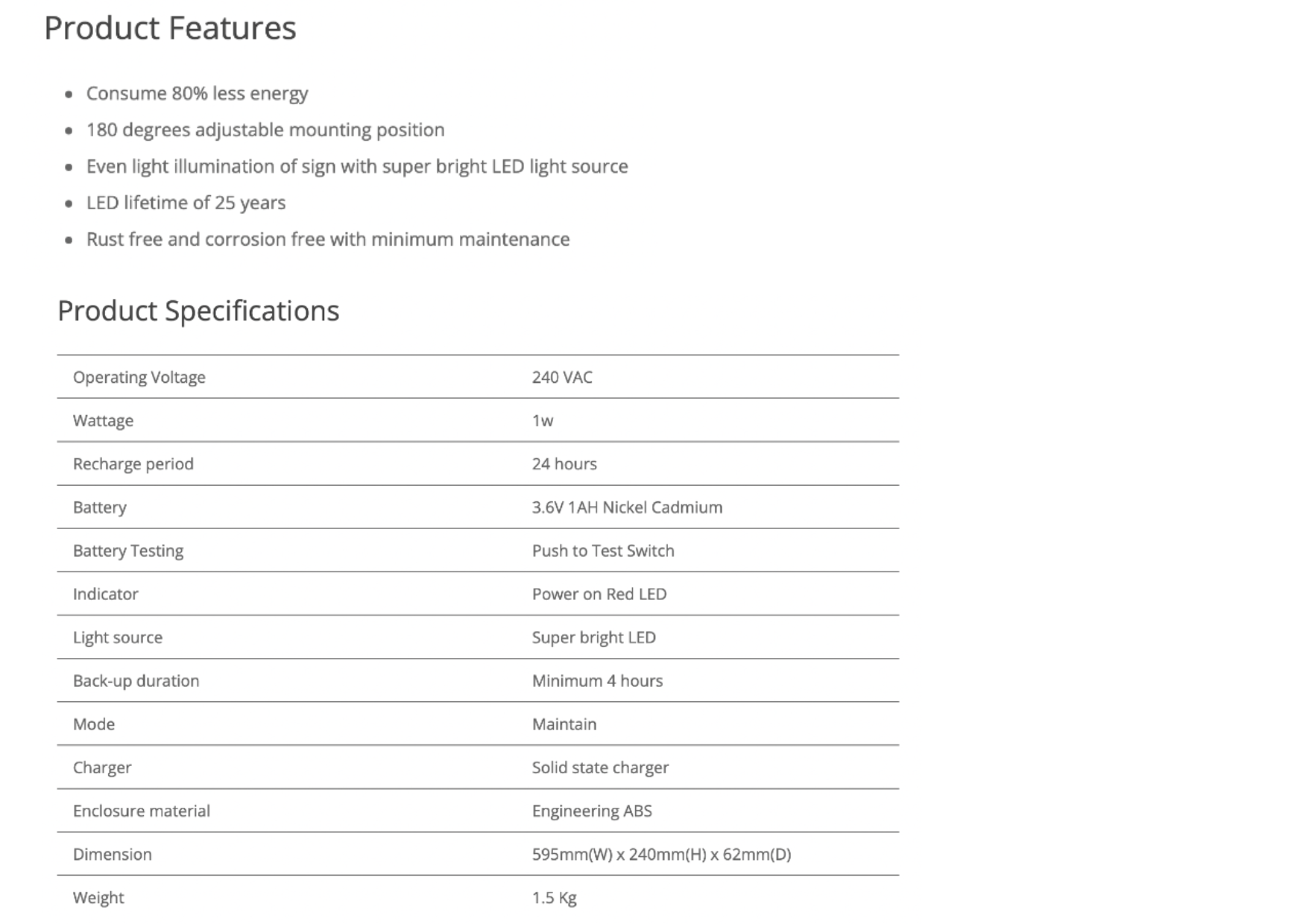Click the 'Push to Test Switch' value
Screen dimensions: 1303x924
[603, 551]
